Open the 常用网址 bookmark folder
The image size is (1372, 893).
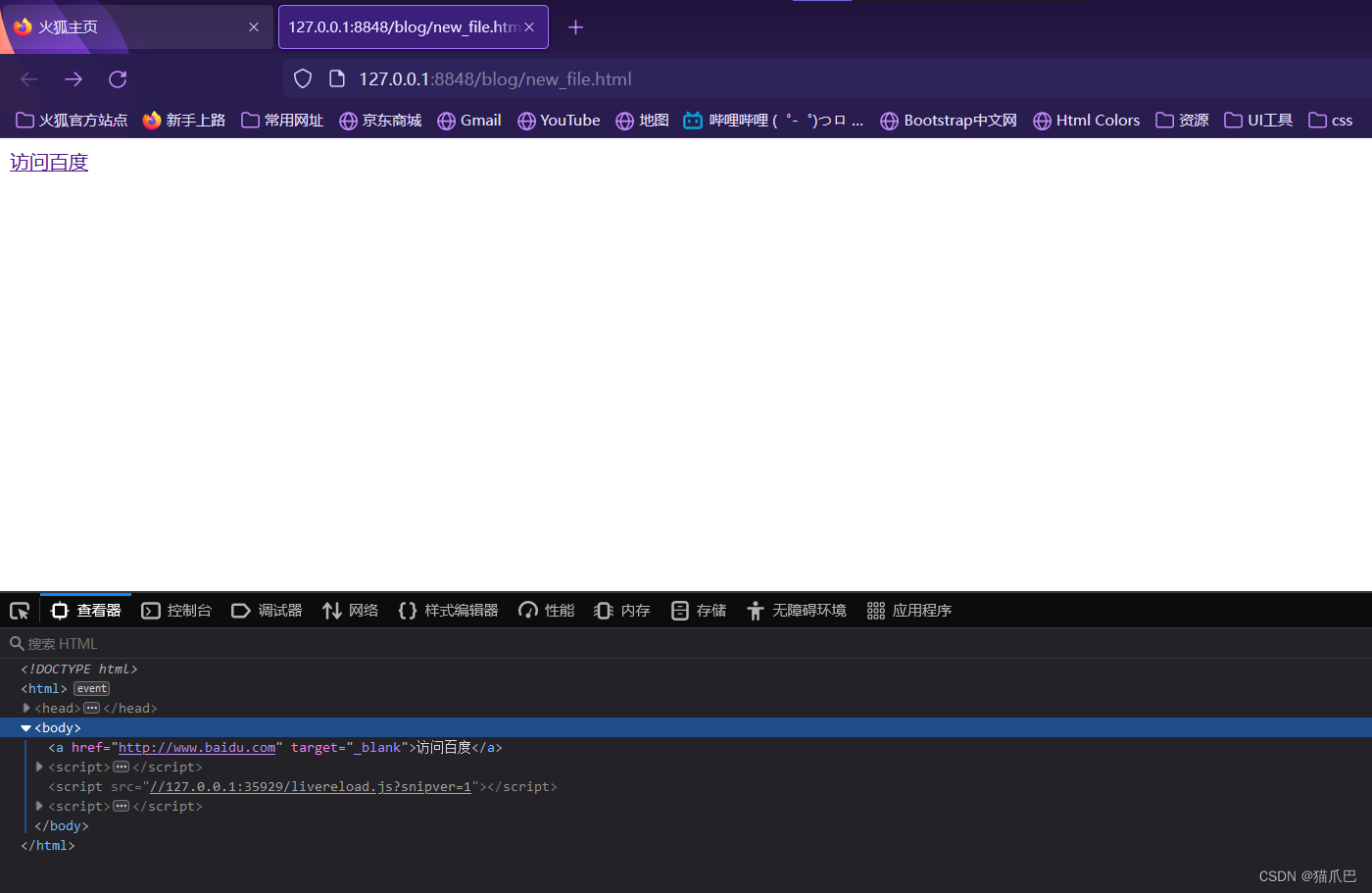(x=282, y=121)
